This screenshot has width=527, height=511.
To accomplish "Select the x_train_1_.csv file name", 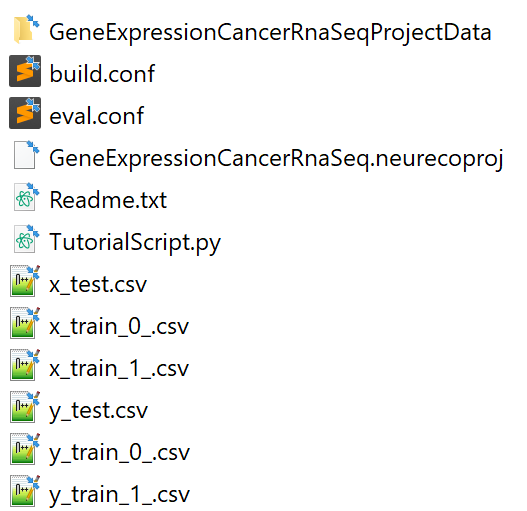I will (x=119, y=369).
